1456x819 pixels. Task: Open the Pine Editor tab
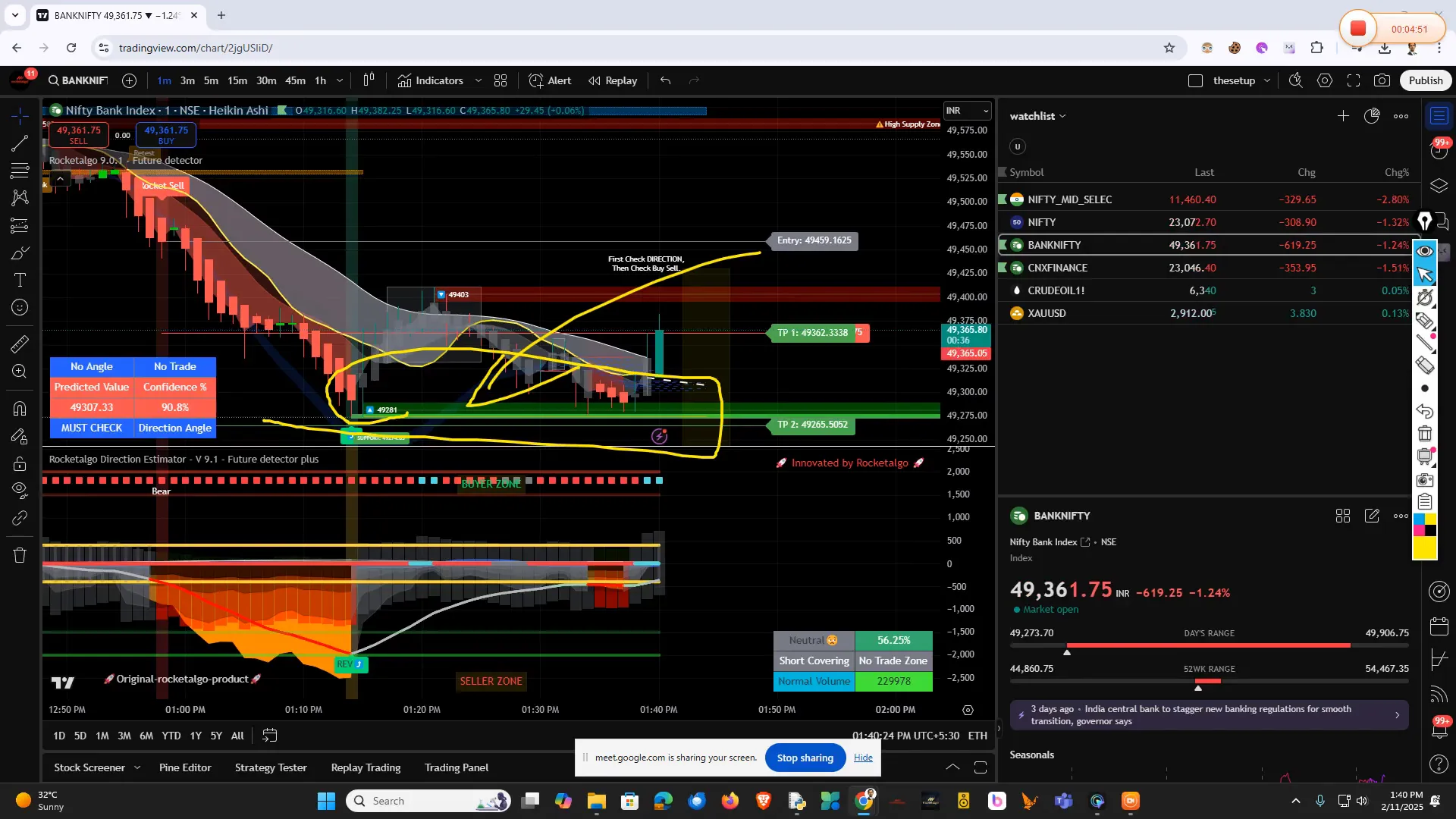(185, 767)
